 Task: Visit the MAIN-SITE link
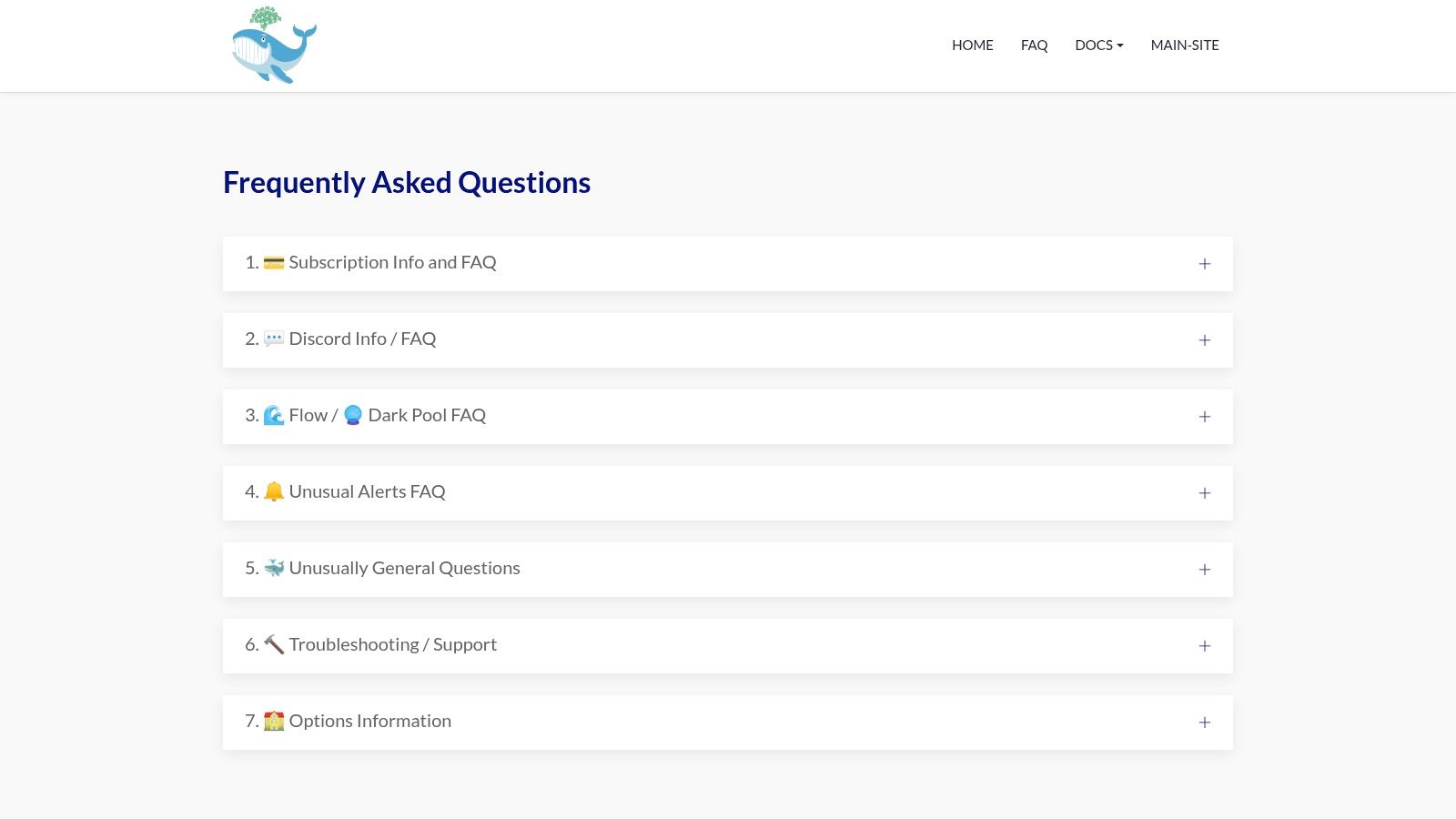1184,45
